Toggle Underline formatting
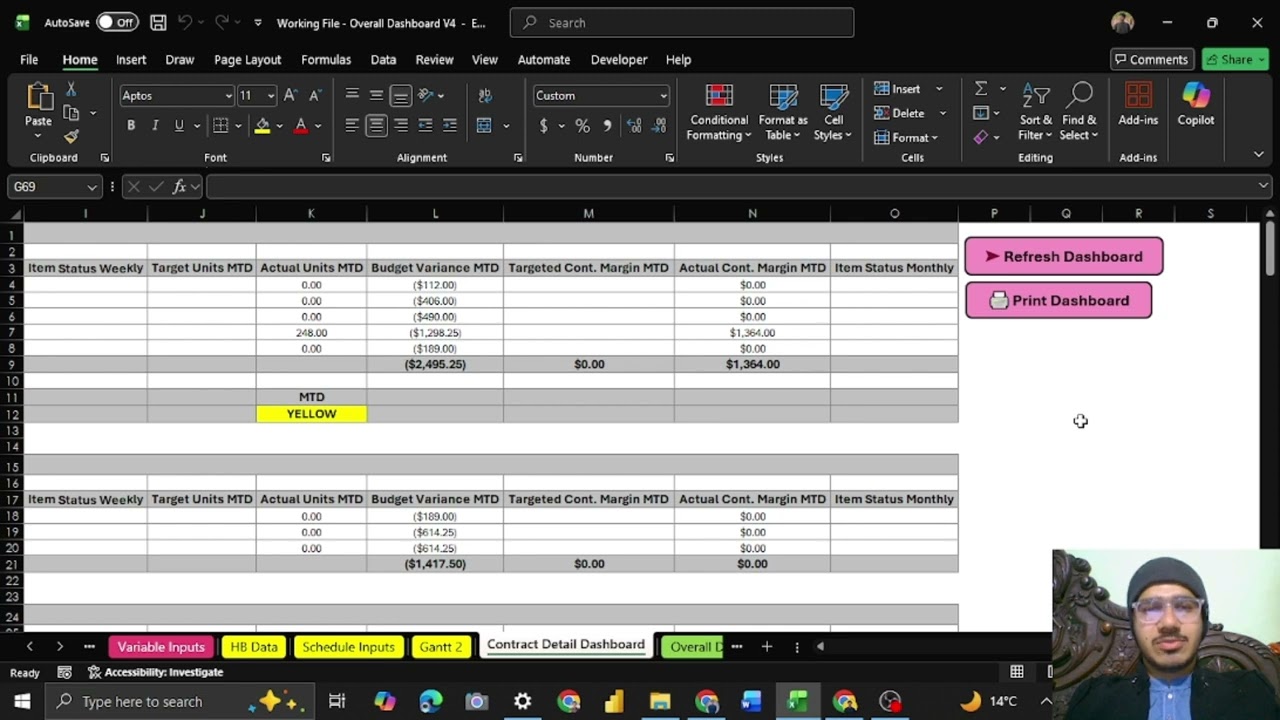Viewport: 1280px width, 720px height. click(179, 125)
